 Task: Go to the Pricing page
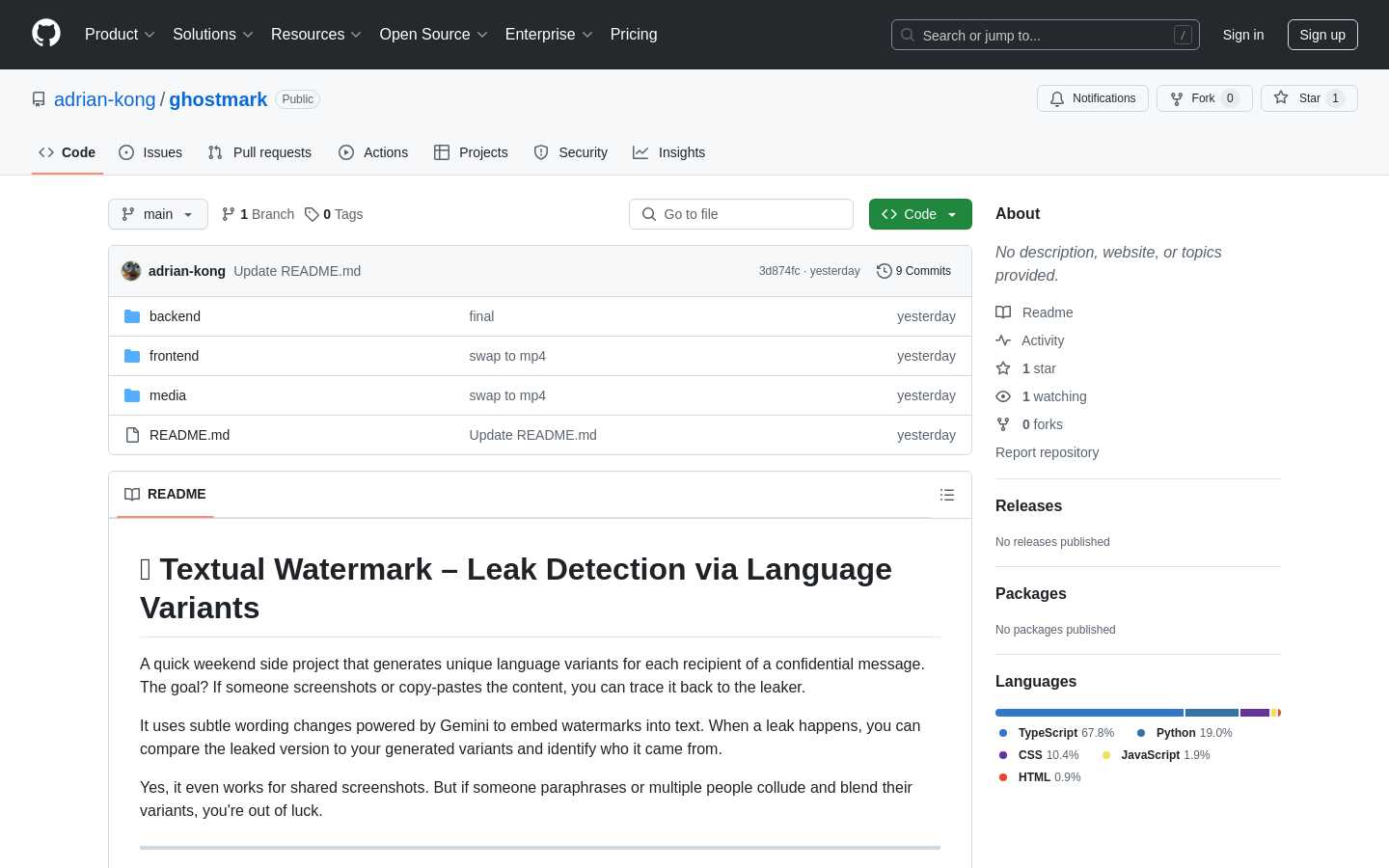[x=634, y=35]
